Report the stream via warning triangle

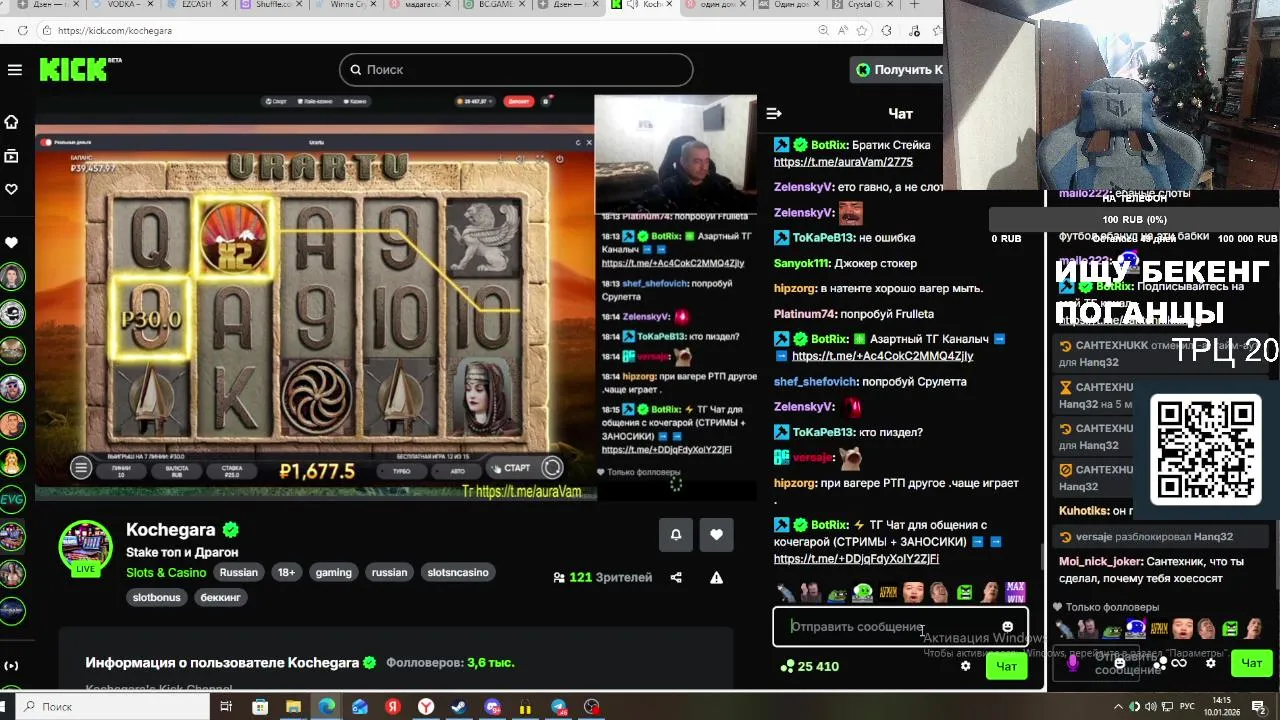tap(716, 577)
